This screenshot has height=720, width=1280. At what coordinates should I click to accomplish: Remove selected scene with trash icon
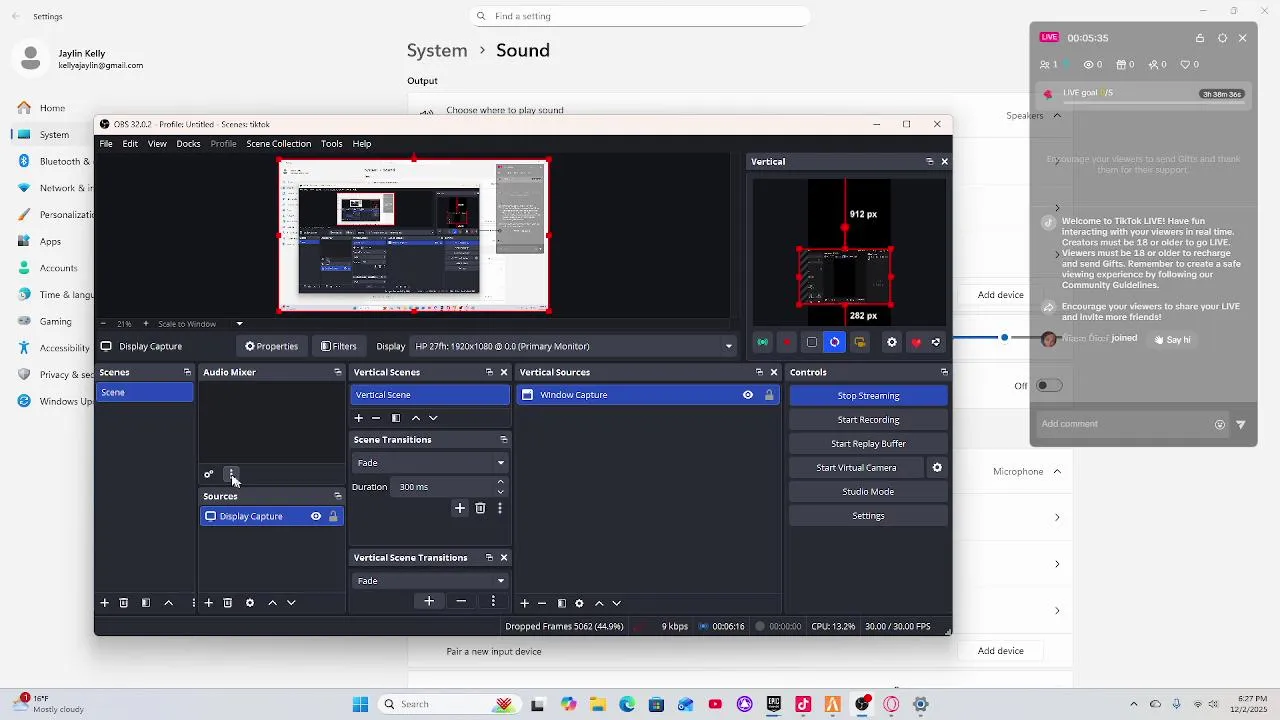click(124, 603)
